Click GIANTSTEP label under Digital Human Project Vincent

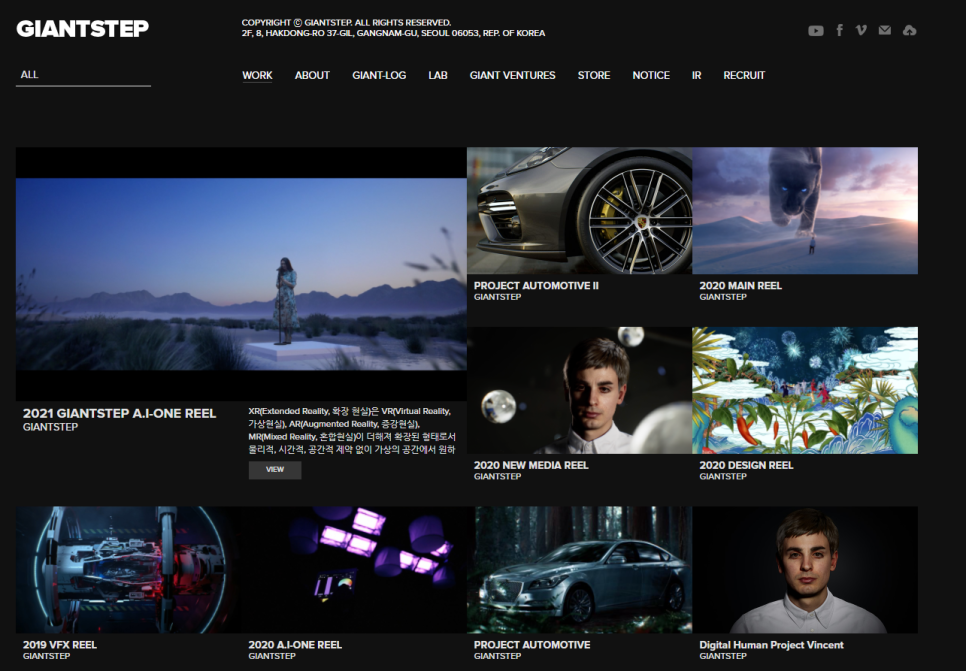coord(723,656)
